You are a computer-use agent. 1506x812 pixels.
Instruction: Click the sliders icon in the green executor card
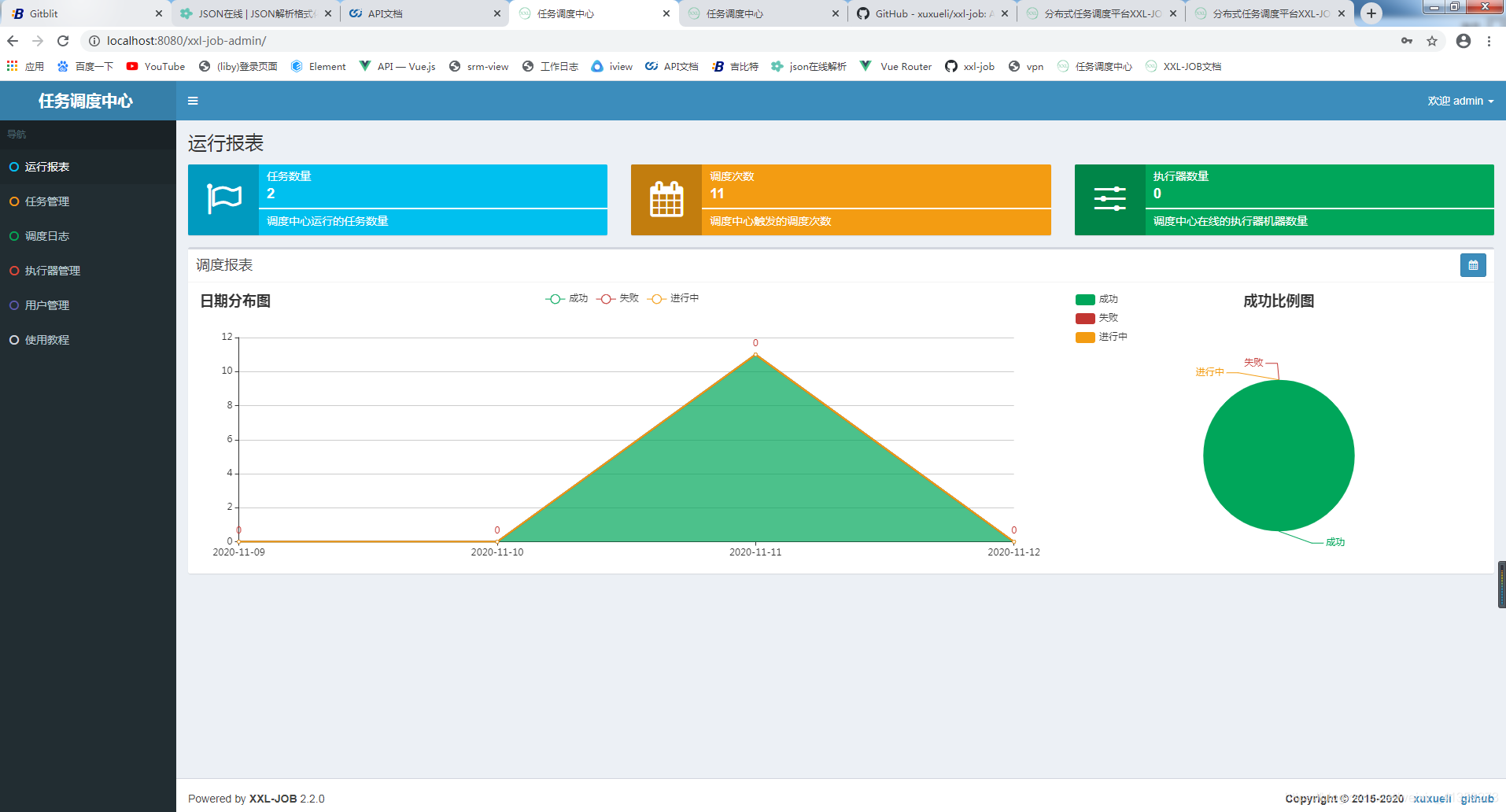coord(1109,199)
